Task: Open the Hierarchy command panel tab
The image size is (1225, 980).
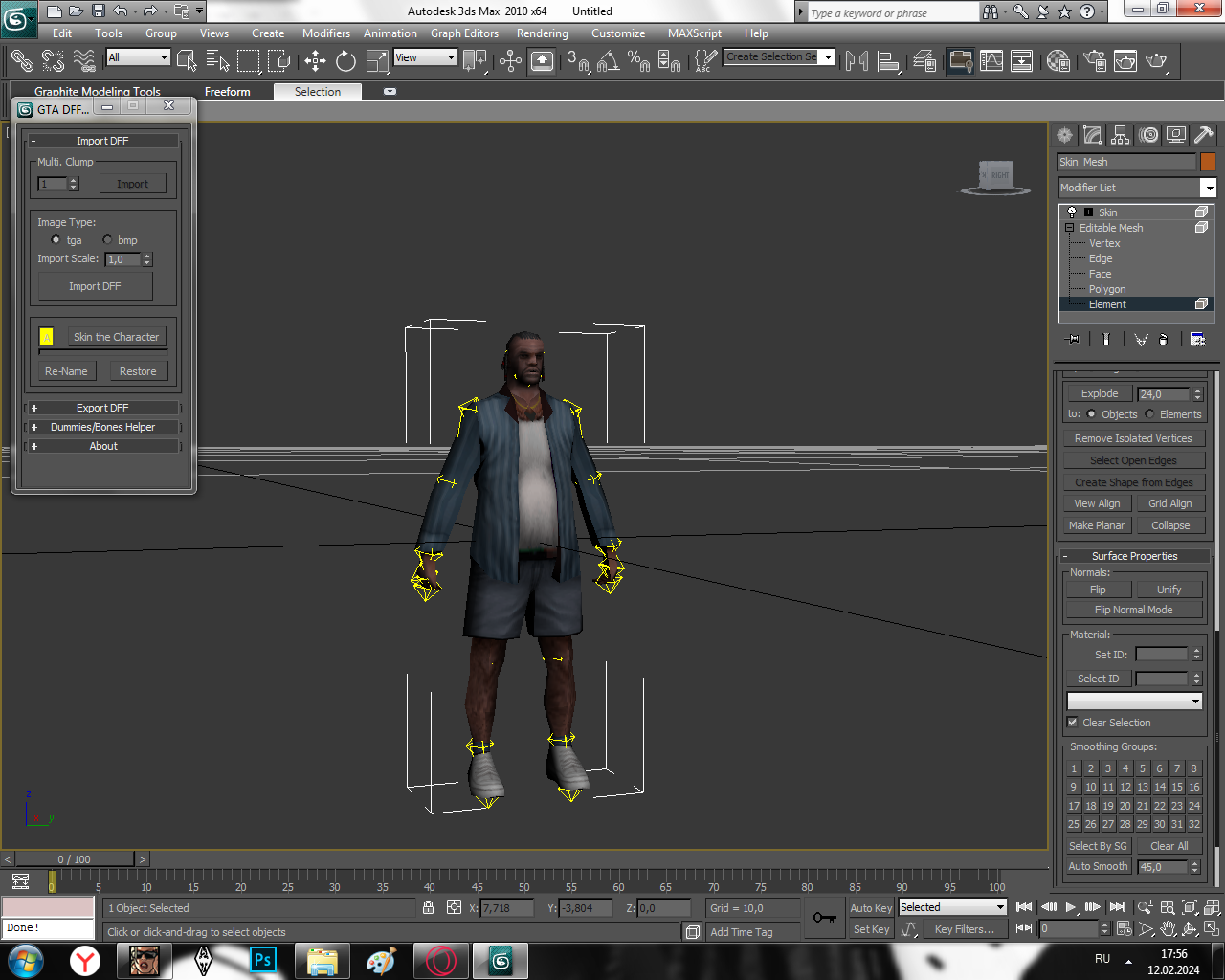Action: pos(1120,135)
